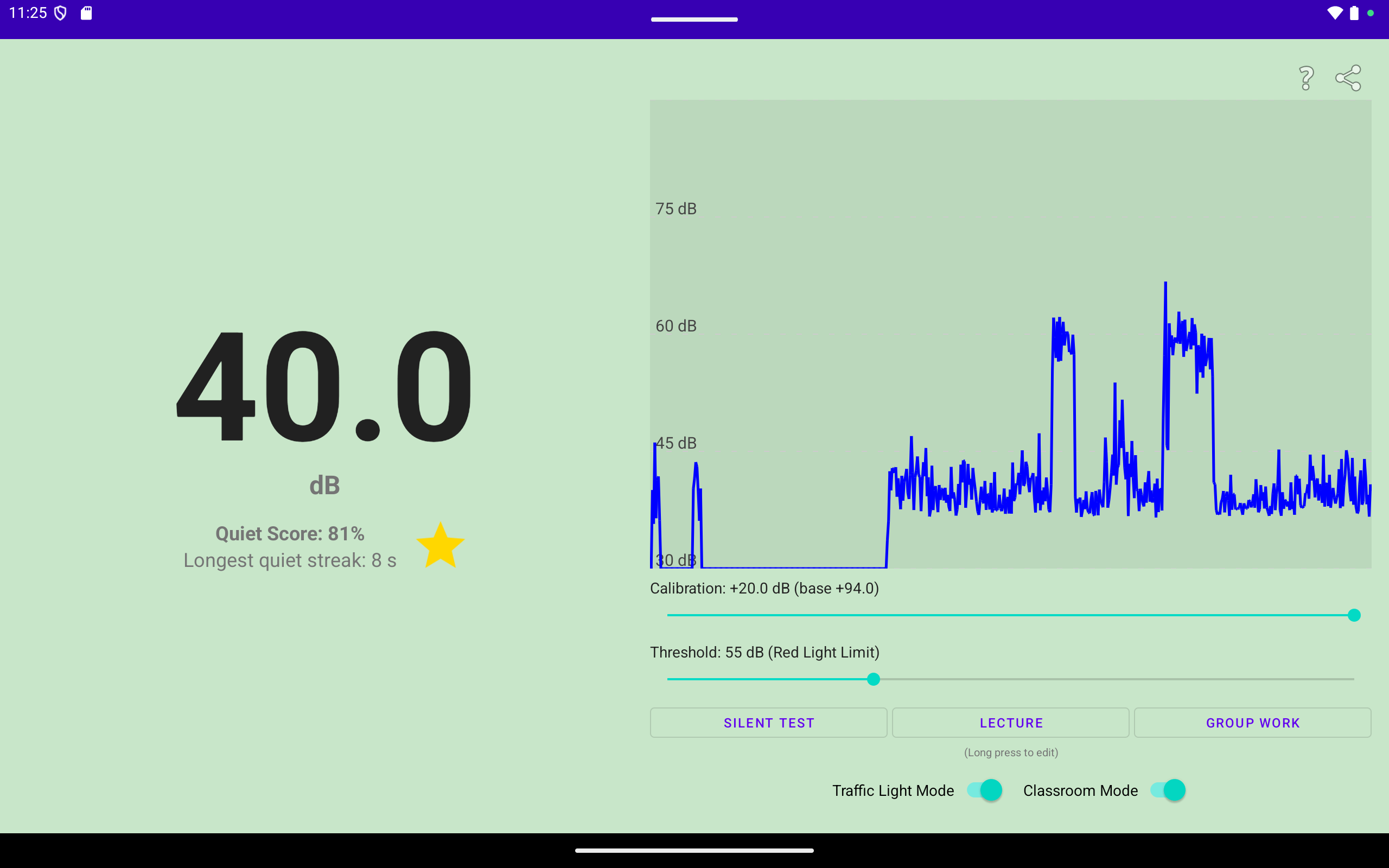Tap the Wi-Fi status icon
The width and height of the screenshot is (1389, 868).
[1335, 13]
